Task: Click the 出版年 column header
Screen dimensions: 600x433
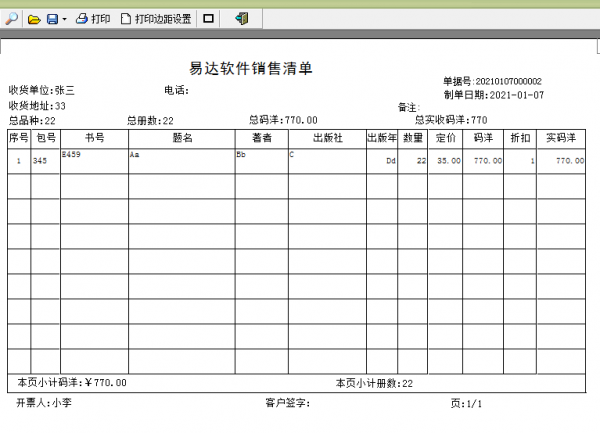Action: 382,138
